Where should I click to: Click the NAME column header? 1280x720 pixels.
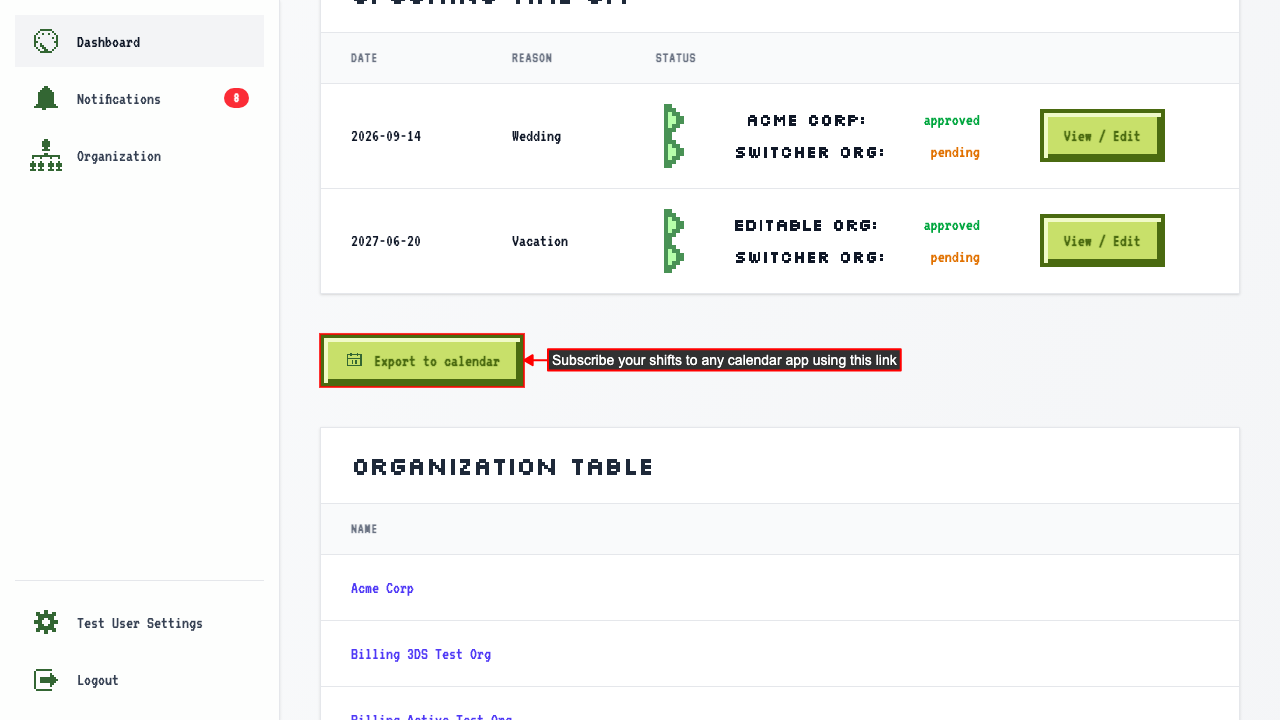(364, 529)
